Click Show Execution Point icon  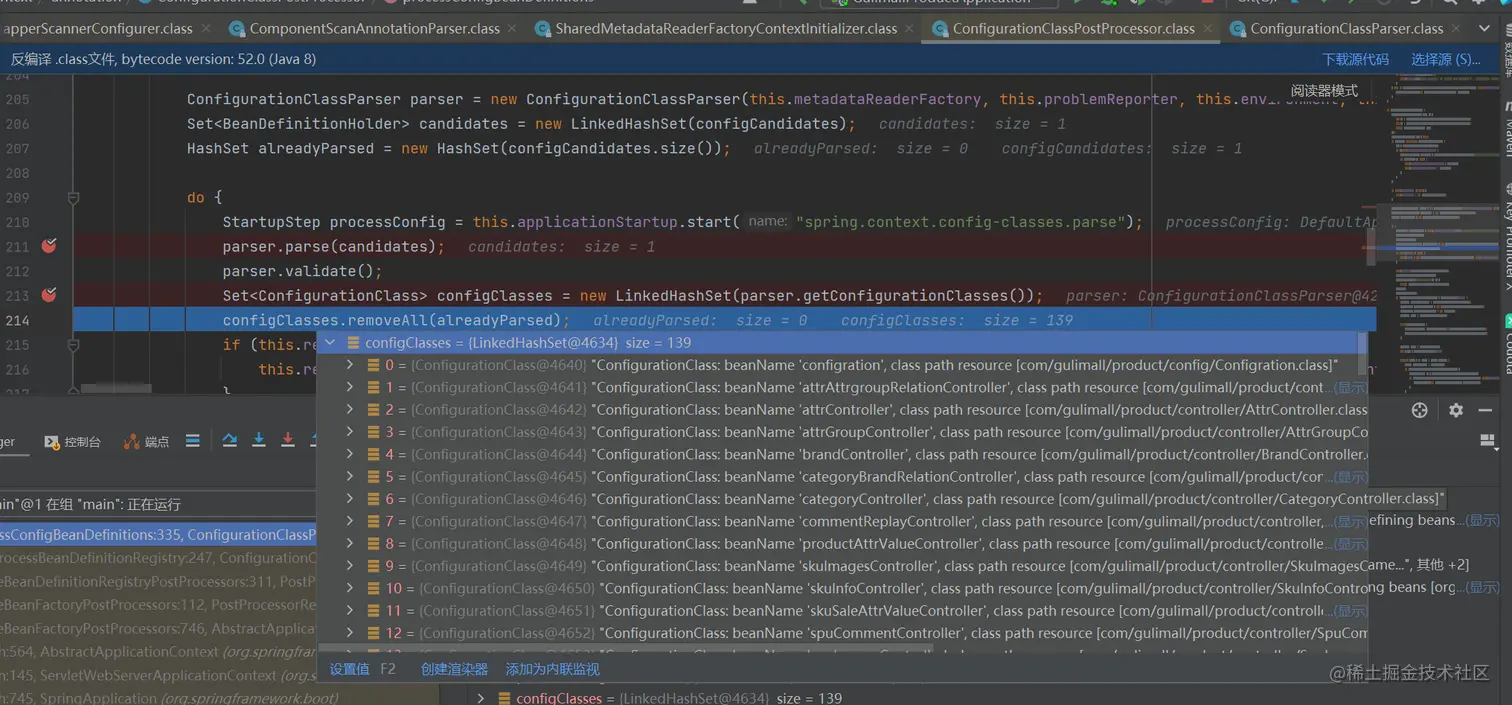[x=193, y=440]
